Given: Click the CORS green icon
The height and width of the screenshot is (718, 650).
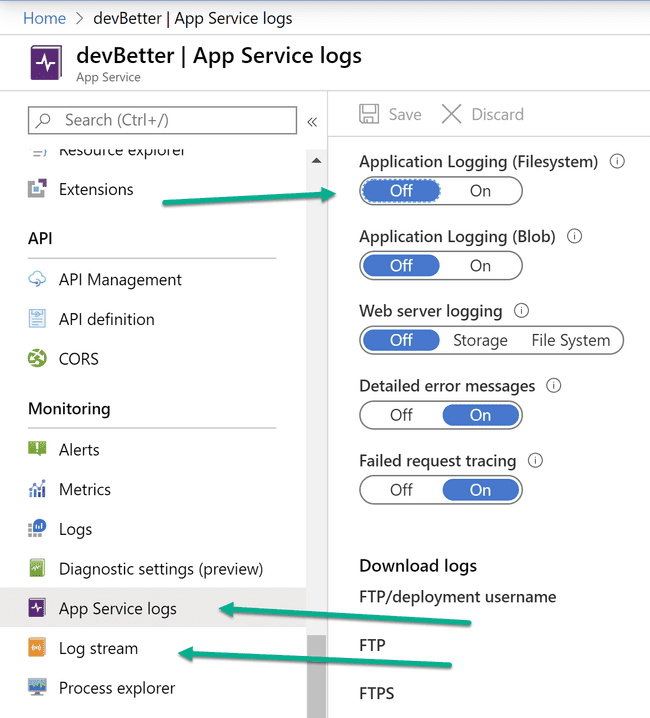Looking at the screenshot, I should click(x=37, y=359).
